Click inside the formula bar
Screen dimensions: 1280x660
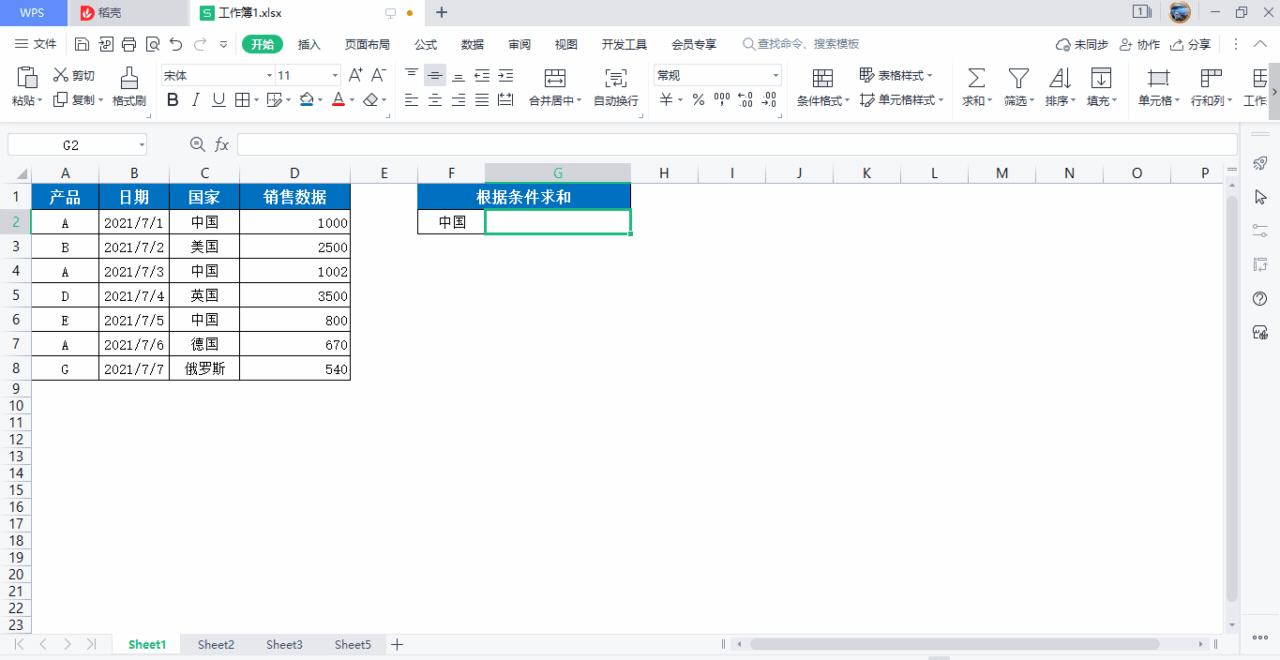[600, 144]
